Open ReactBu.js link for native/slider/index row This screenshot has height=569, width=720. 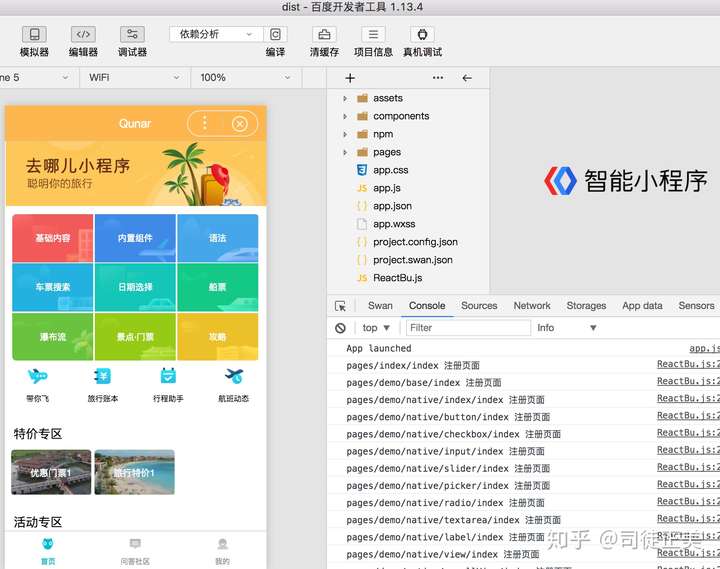coord(688,467)
